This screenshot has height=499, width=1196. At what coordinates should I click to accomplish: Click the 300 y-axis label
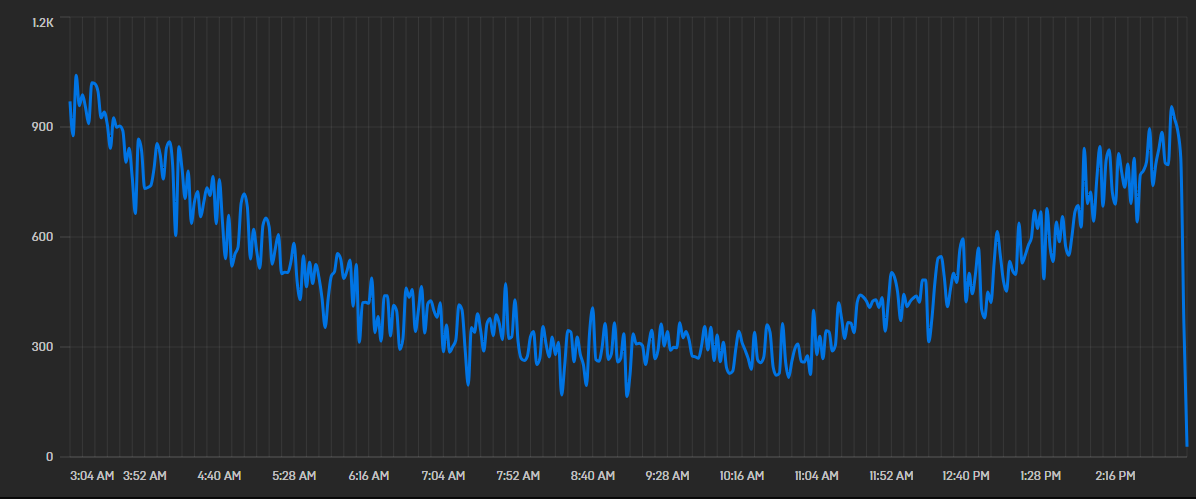pyautogui.click(x=43, y=347)
